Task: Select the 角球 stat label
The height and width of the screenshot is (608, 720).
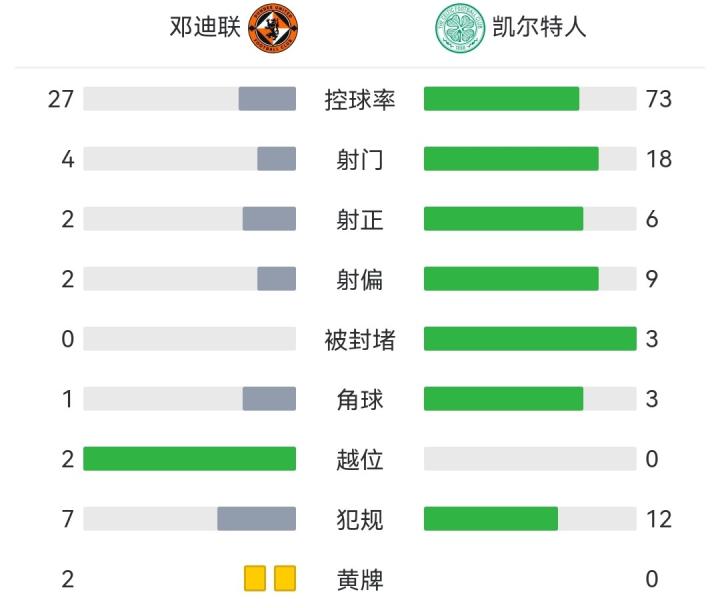Action: 360,400
